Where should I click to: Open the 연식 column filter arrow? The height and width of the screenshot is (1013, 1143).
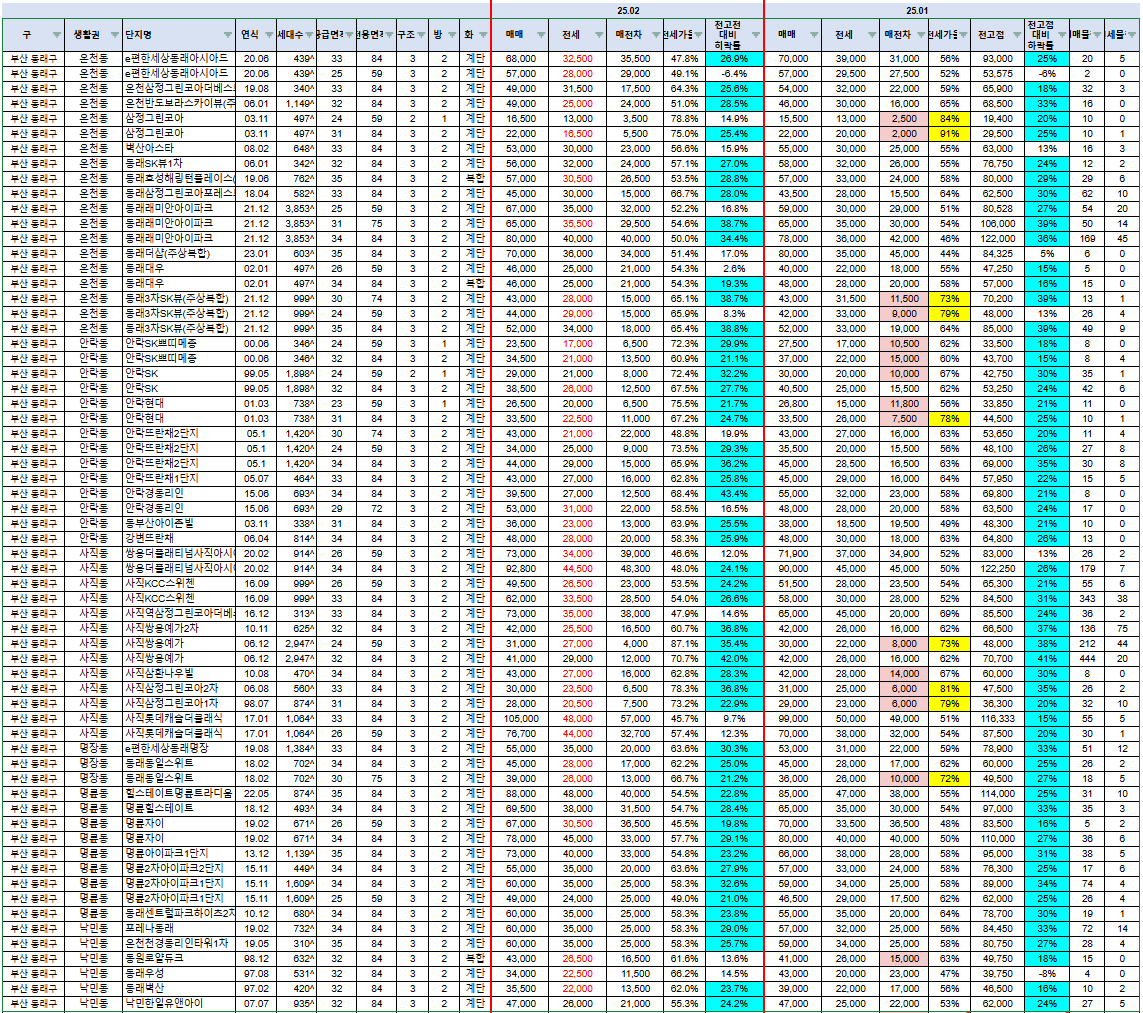(x=268, y=35)
